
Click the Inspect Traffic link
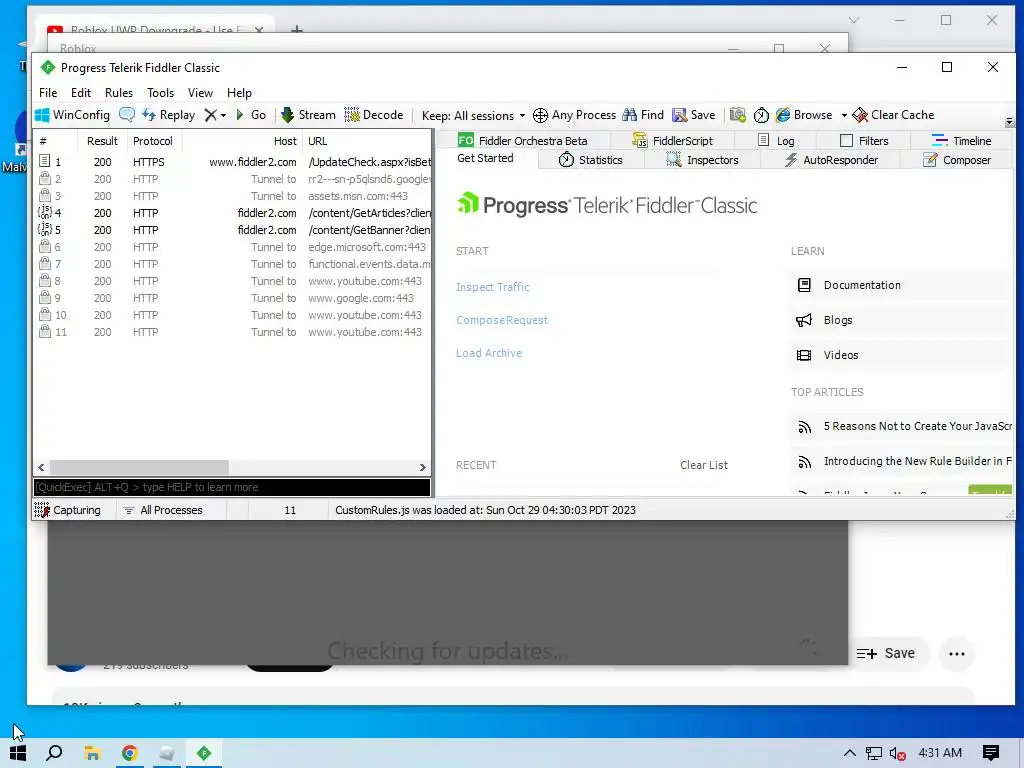(x=492, y=287)
